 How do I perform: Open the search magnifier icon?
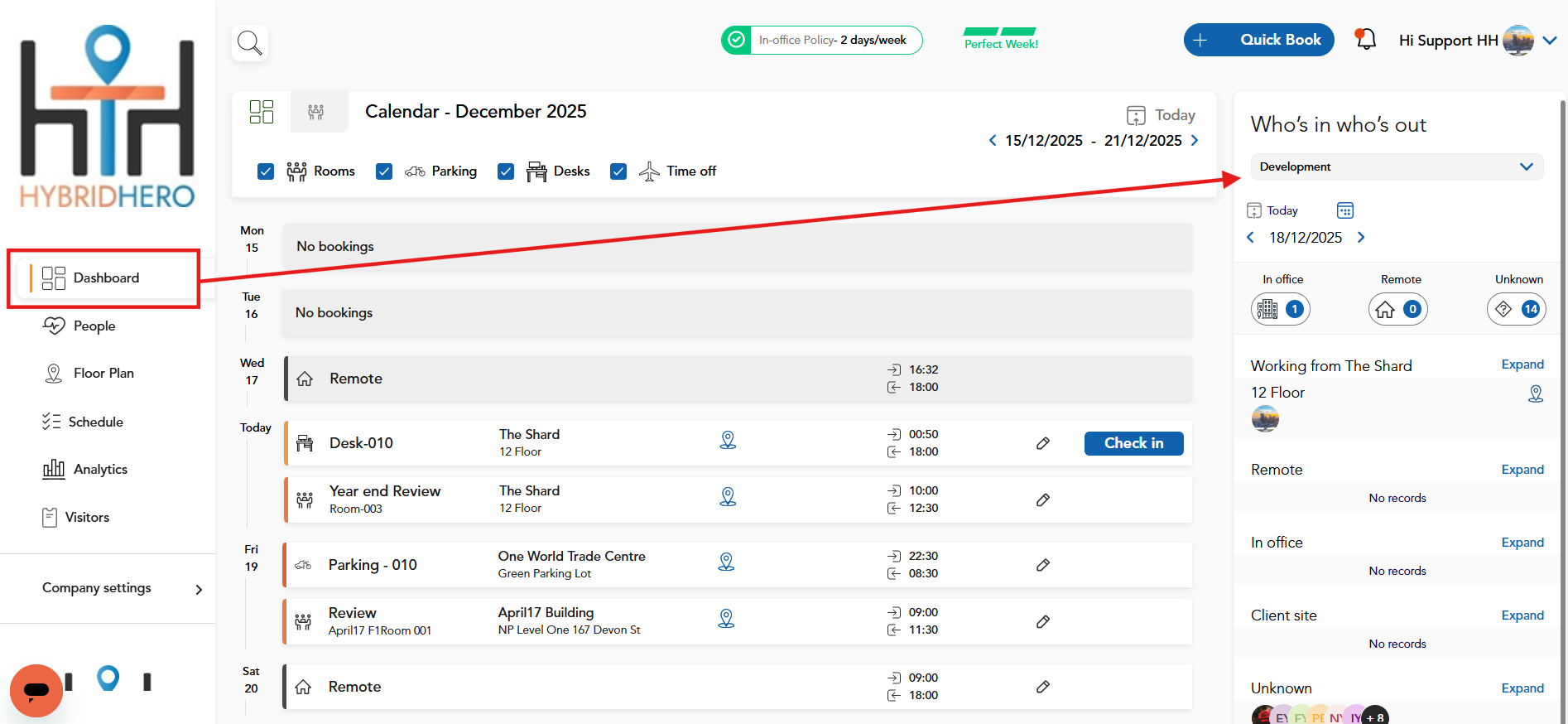[250, 42]
